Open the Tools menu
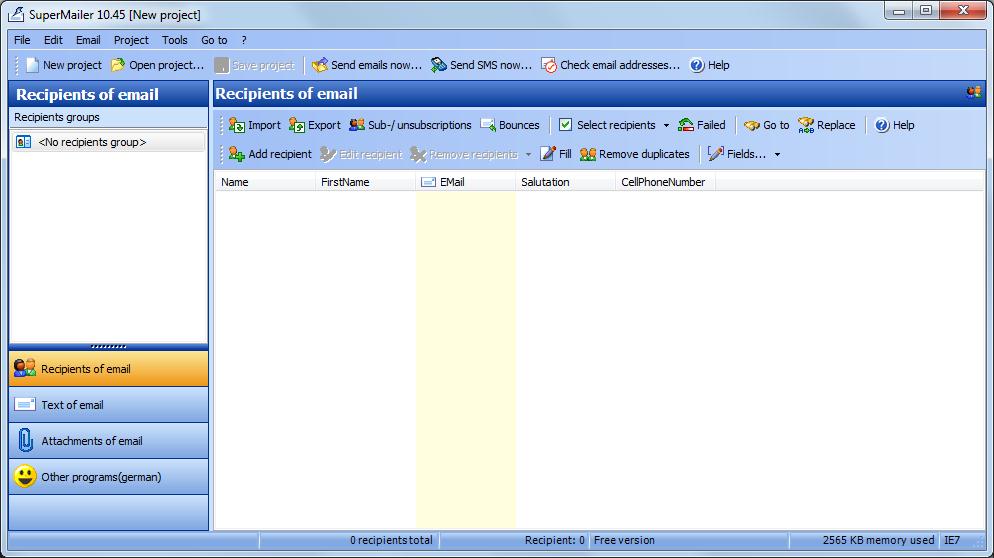Screen dimensions: 994x558 tap(175, 40)
